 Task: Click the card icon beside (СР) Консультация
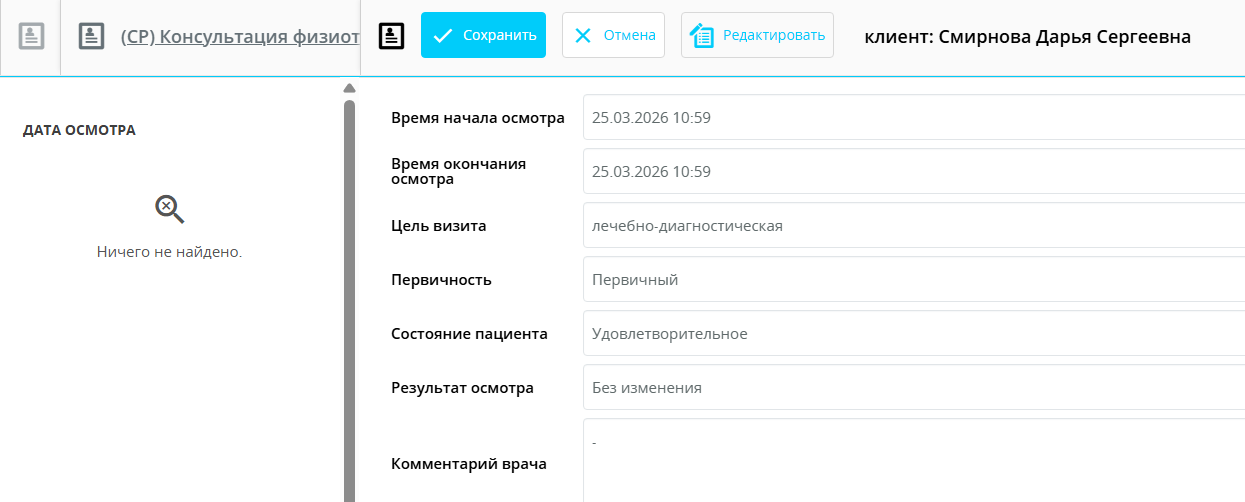(92, 36)
